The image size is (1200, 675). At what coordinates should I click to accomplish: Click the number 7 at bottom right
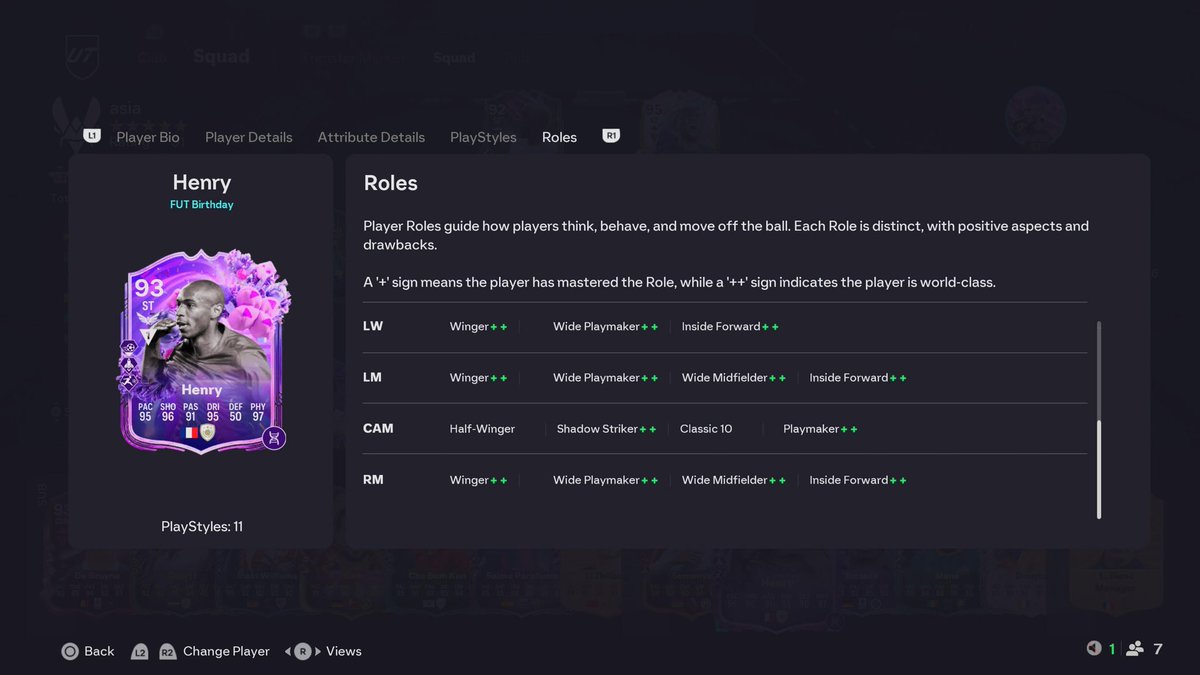pyautogui.click(x=1158, y=649)
